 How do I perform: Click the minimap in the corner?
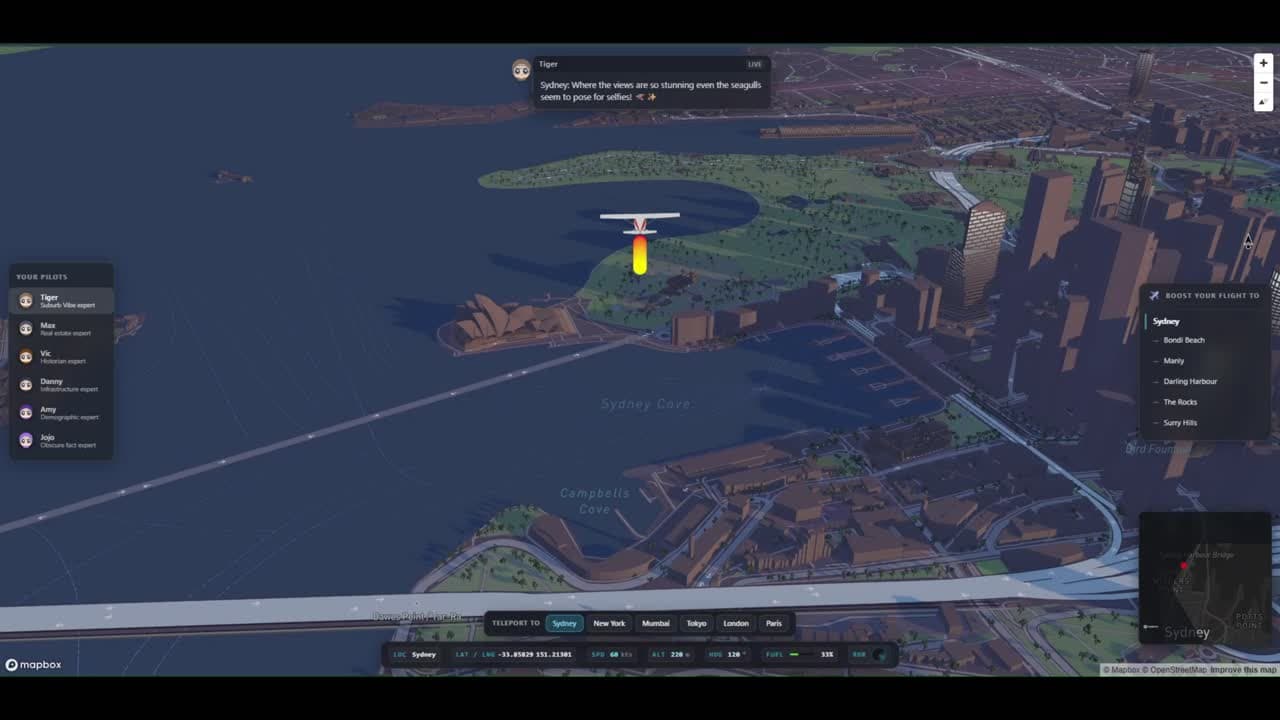coord(1205,578)
